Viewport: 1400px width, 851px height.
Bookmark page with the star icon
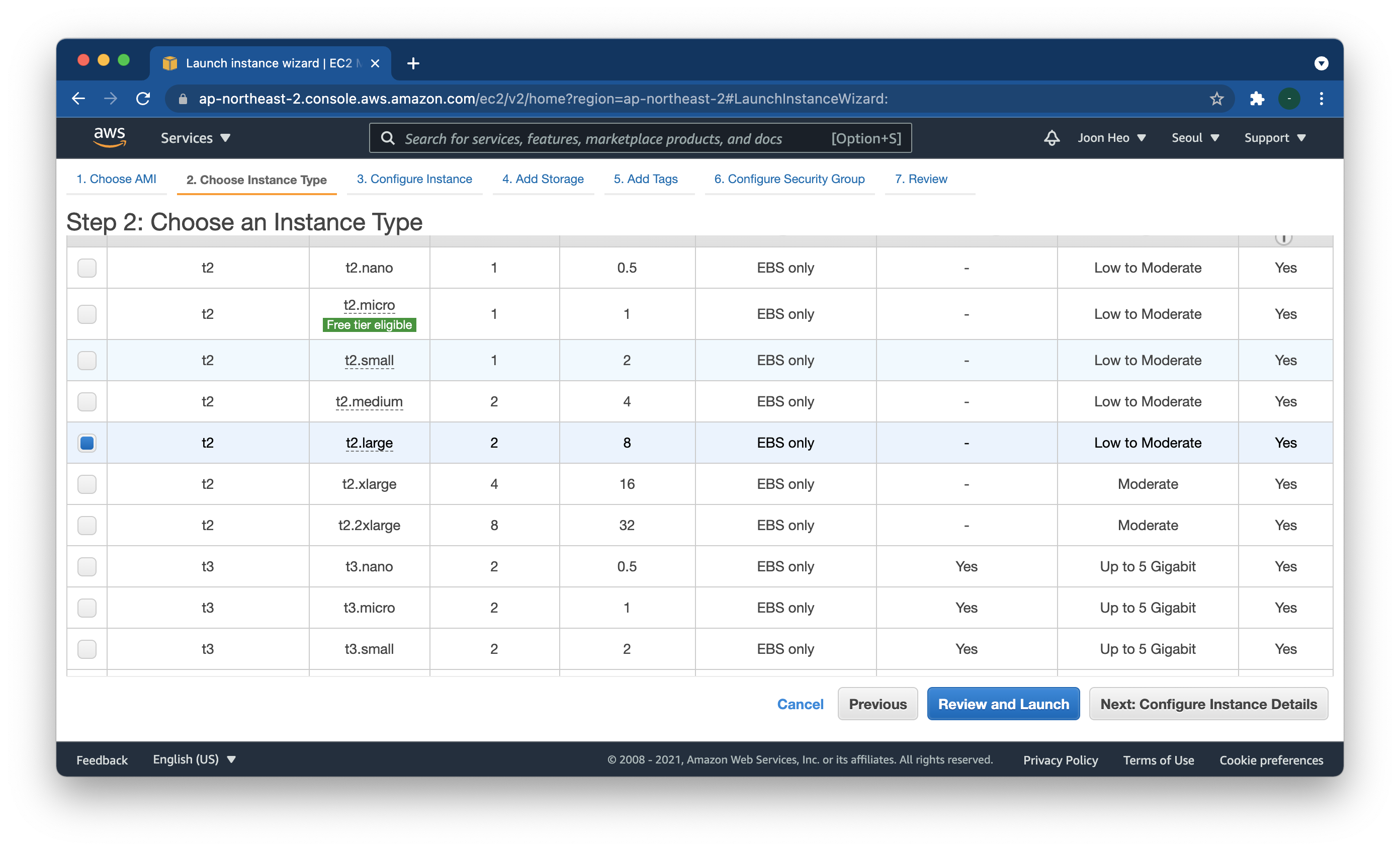[x=1216, y=99]
